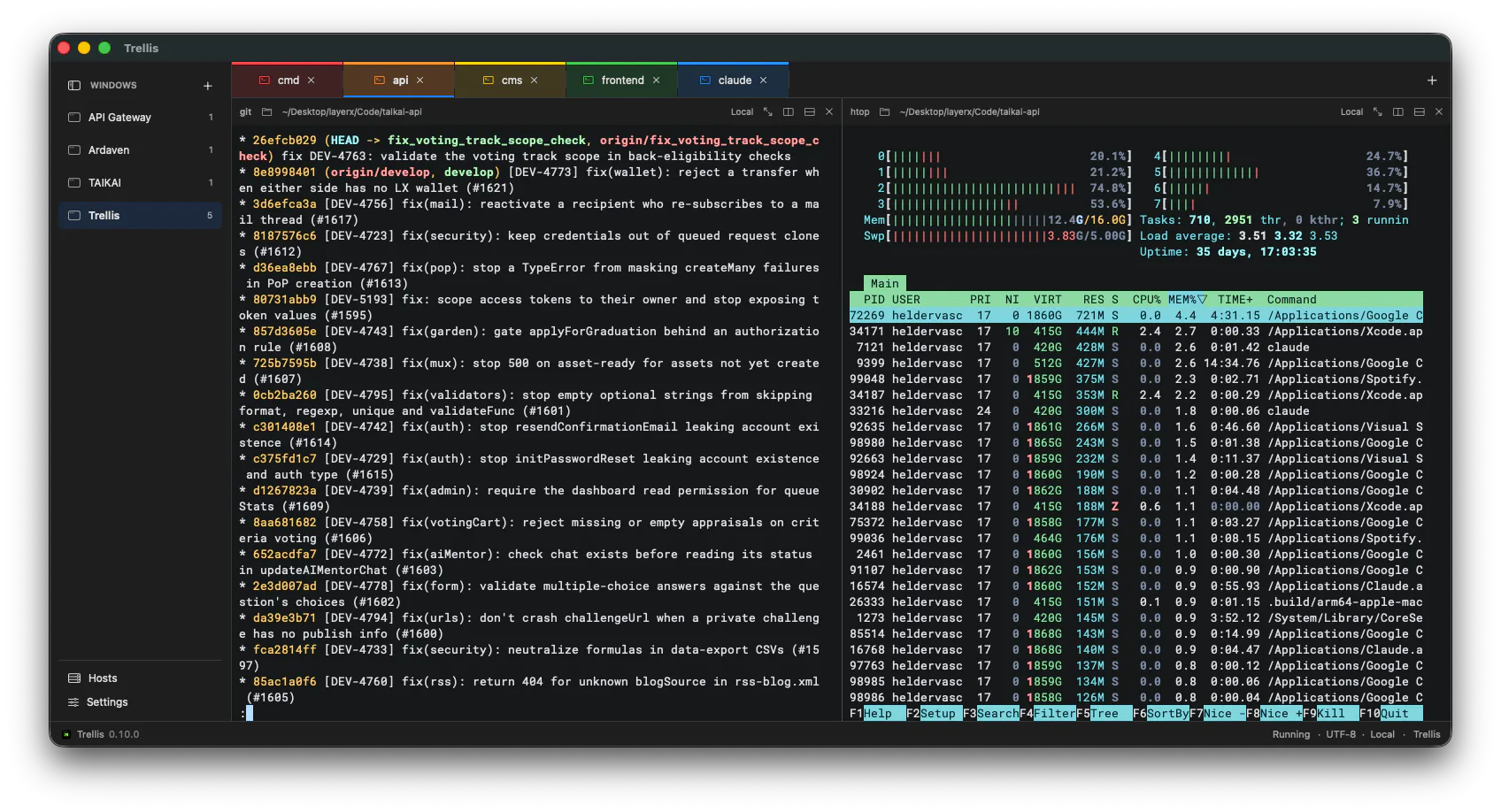Viewport: 1501px width, 812px height.
Task: Click the F6 SortBy function in htop
Action: 1161,714
